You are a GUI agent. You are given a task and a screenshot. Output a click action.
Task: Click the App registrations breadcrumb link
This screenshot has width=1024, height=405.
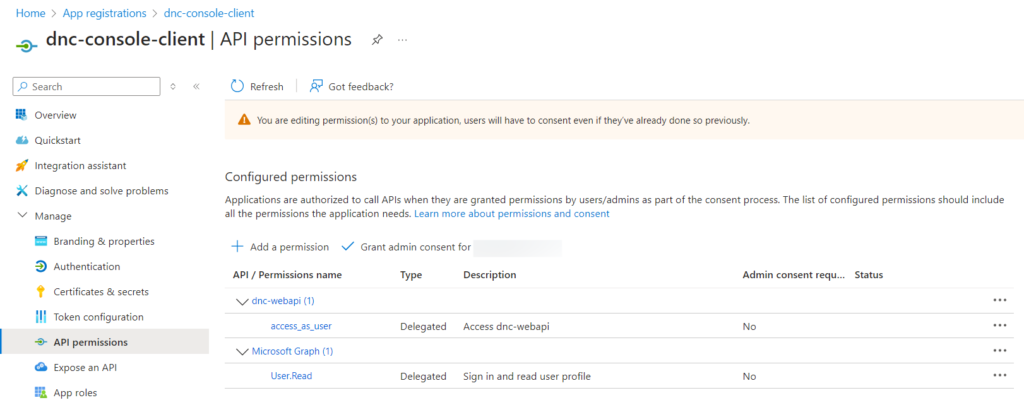pyautogui.click(x=104, y=13)
